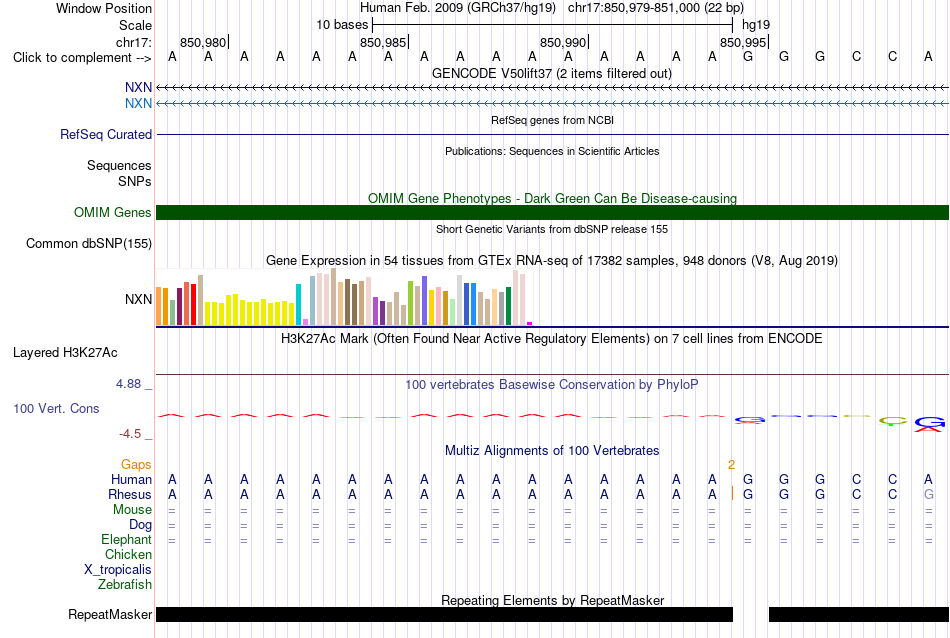Click the orange '2' gap marker
950x638 pixels.
[731, 465]
